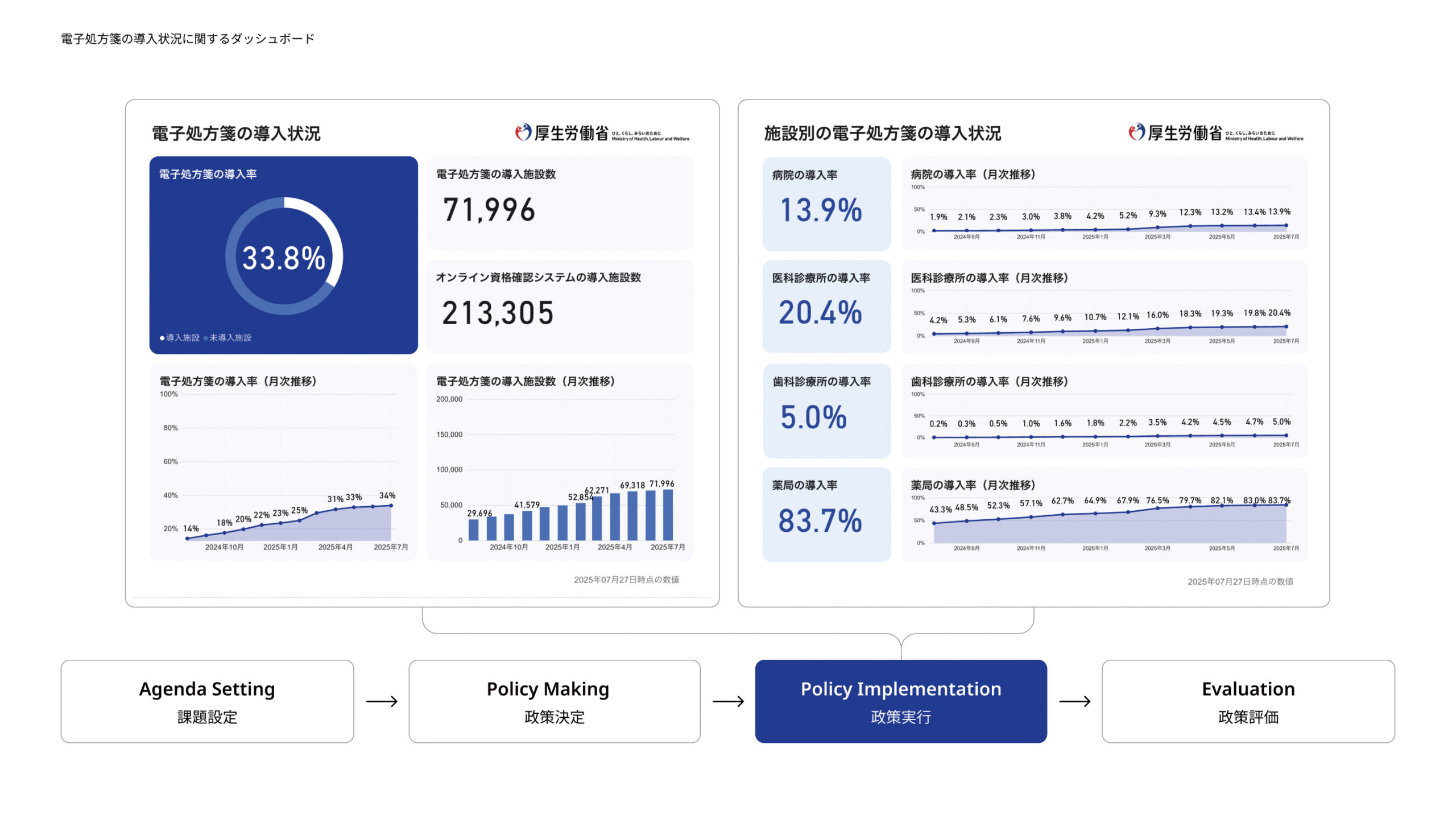Viewport: 1456px width, 819px height.
Task: Click the 33.8% donut chart
Action: (284, 256)
